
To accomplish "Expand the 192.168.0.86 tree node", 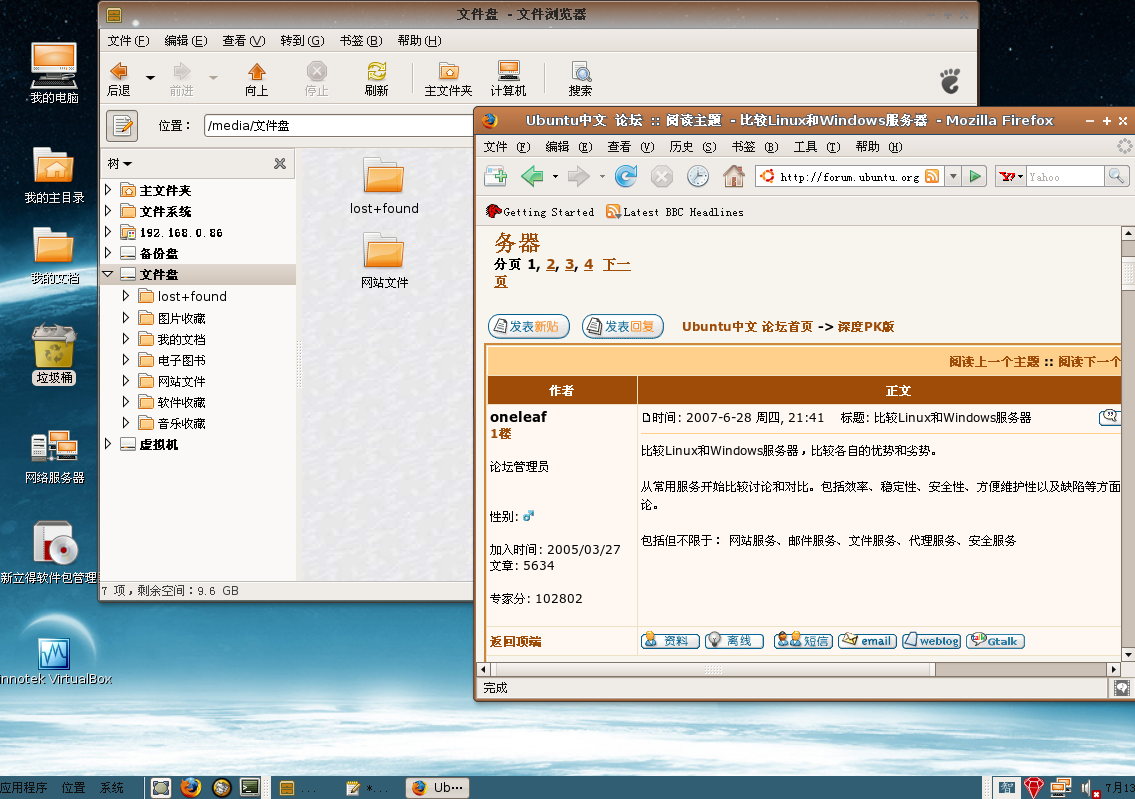I will click(108, 232).
